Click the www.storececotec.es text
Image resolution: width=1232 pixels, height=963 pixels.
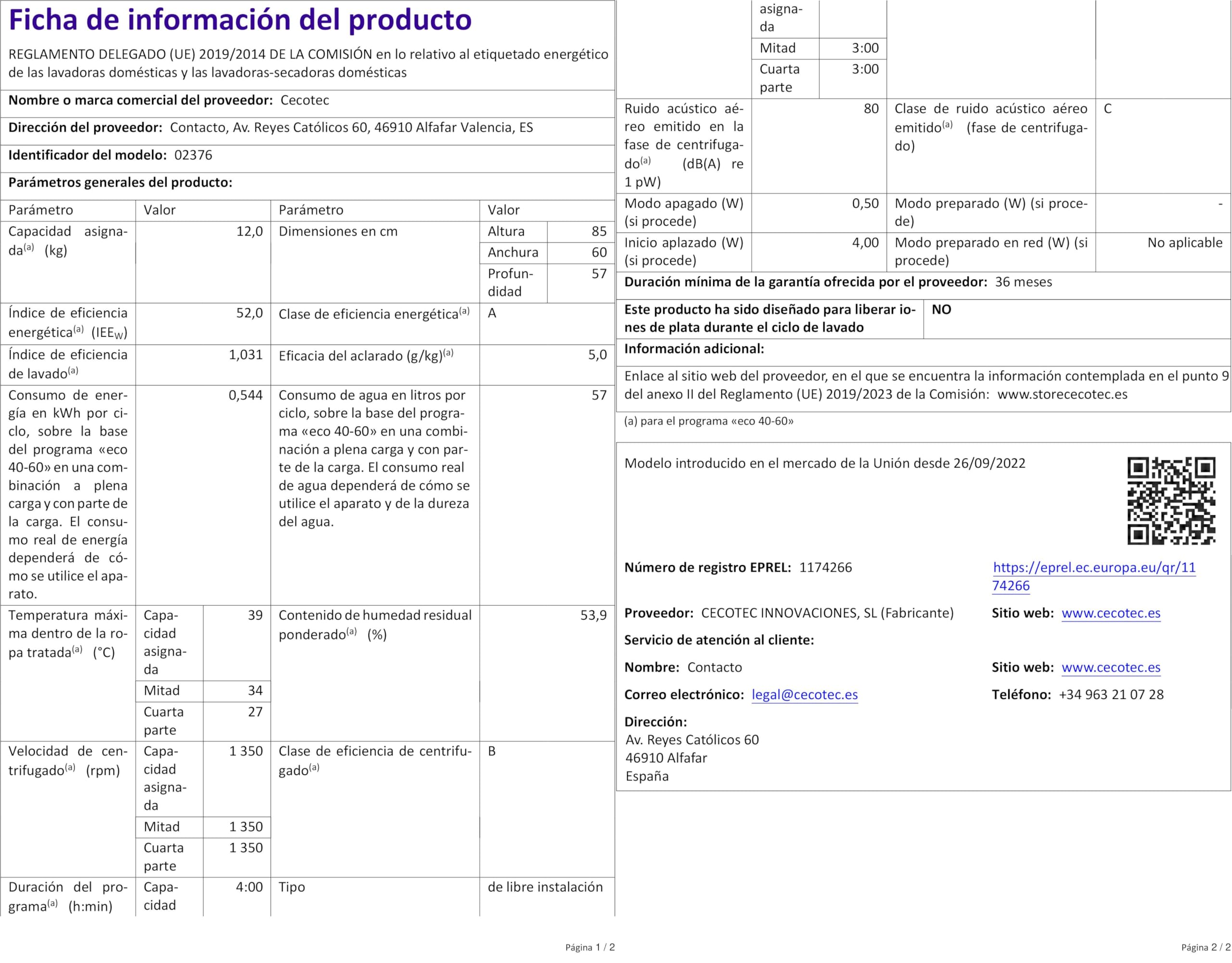pos(1062,394)
